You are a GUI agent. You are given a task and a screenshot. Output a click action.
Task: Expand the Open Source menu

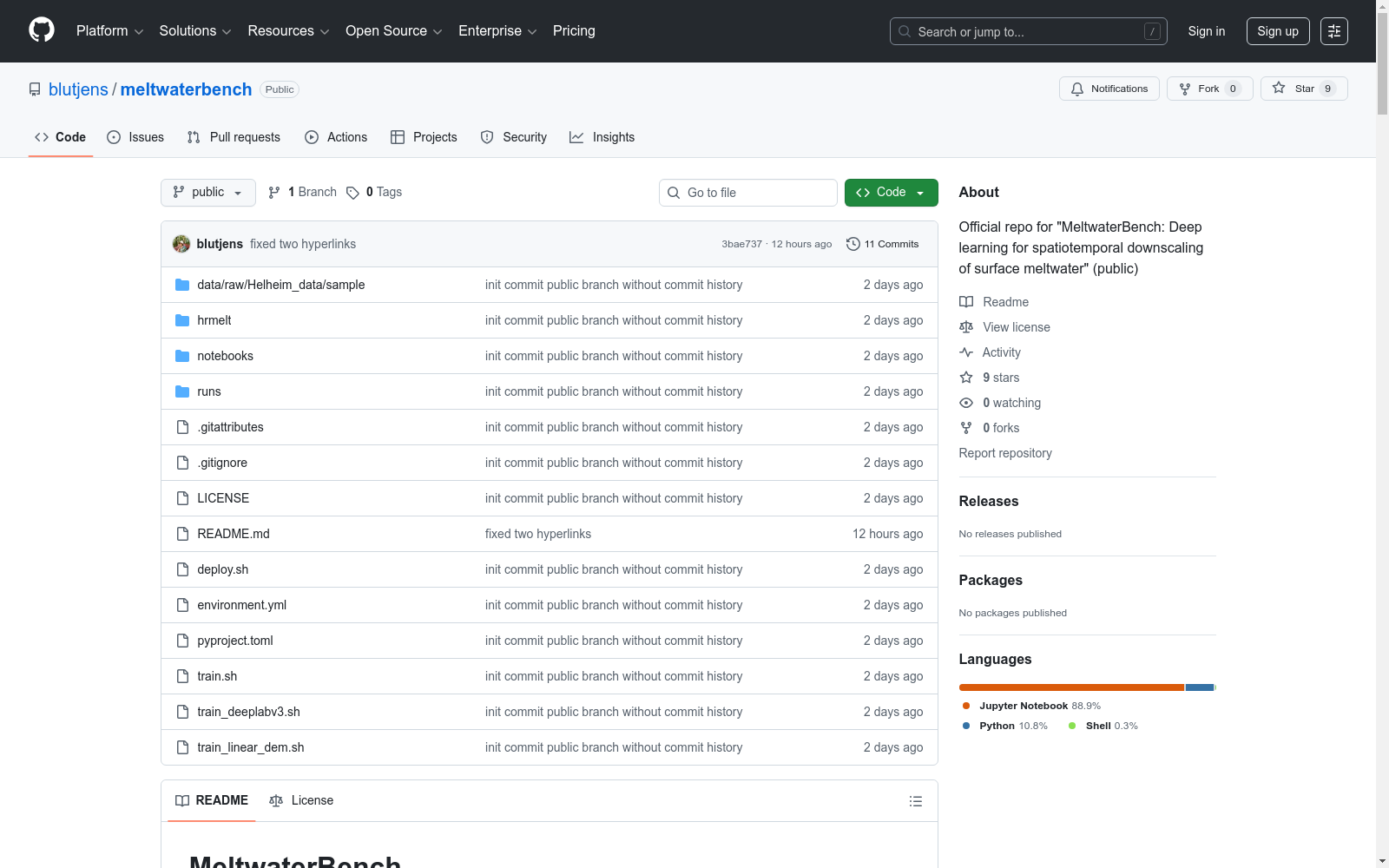click(x=394, y=31)
